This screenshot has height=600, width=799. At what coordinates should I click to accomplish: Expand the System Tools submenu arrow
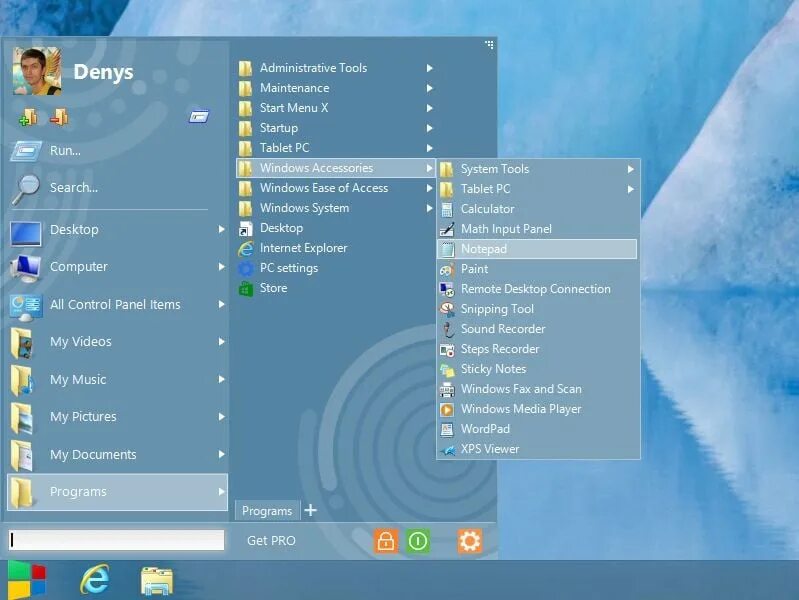631,169
